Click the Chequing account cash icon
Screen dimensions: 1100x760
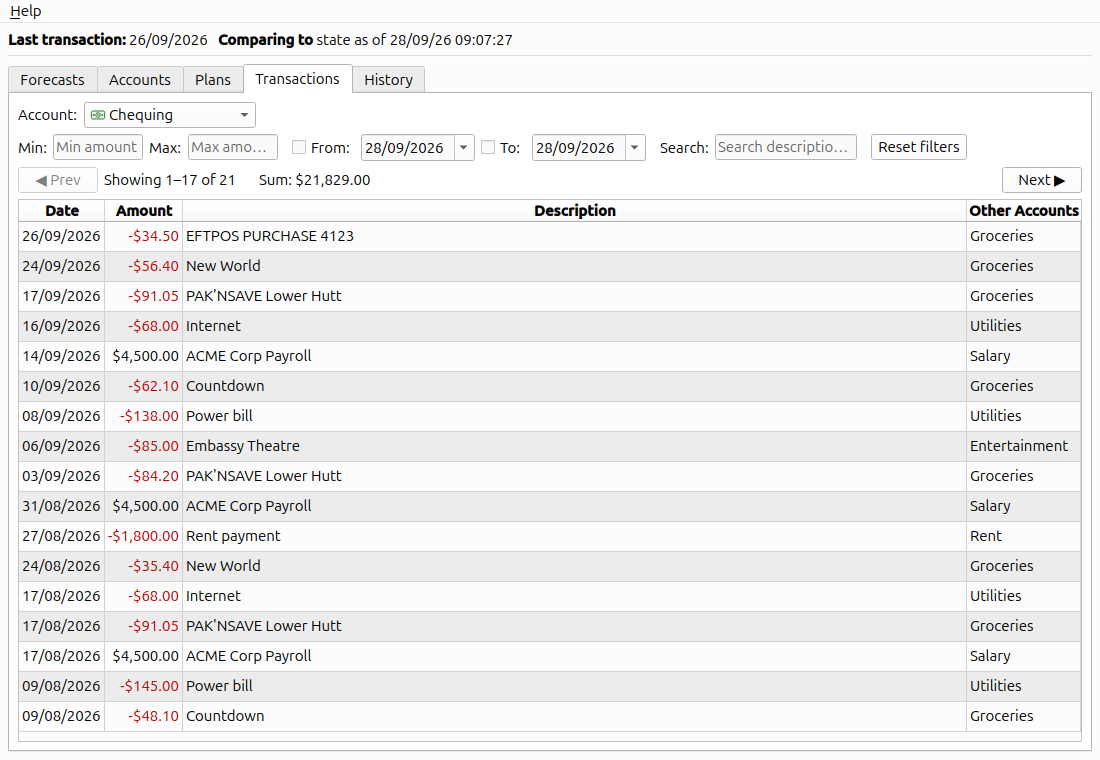[x=98, y=115]
